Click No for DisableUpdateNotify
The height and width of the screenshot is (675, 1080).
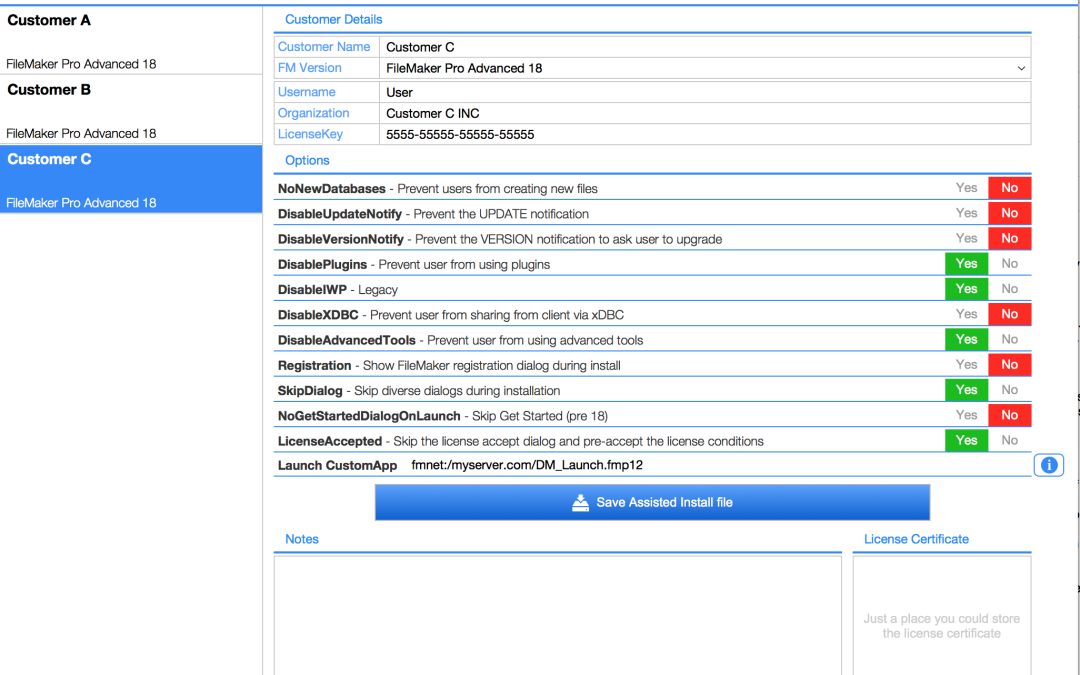[x=1010, y=214]
